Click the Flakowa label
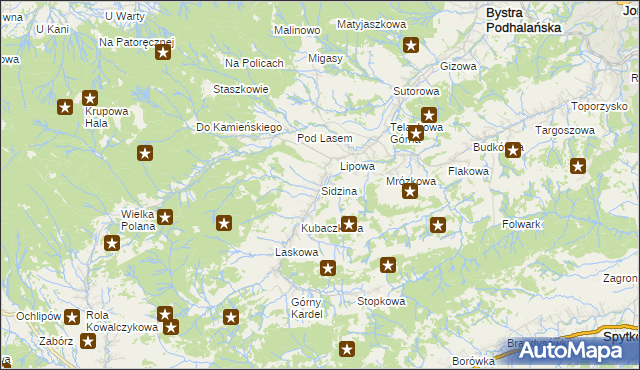 (x=469, y=171)
